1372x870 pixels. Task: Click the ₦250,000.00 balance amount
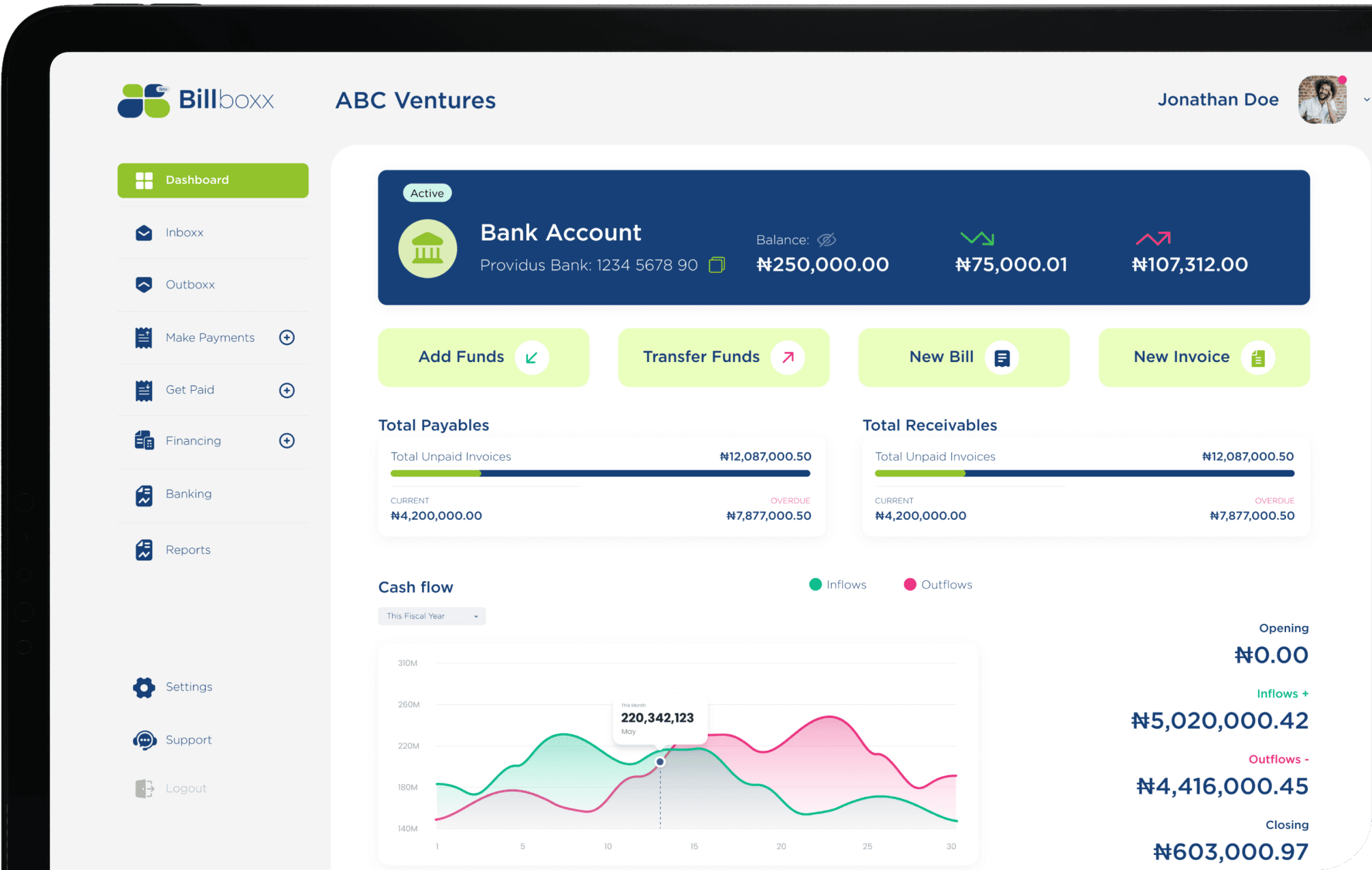pos(822,265)
